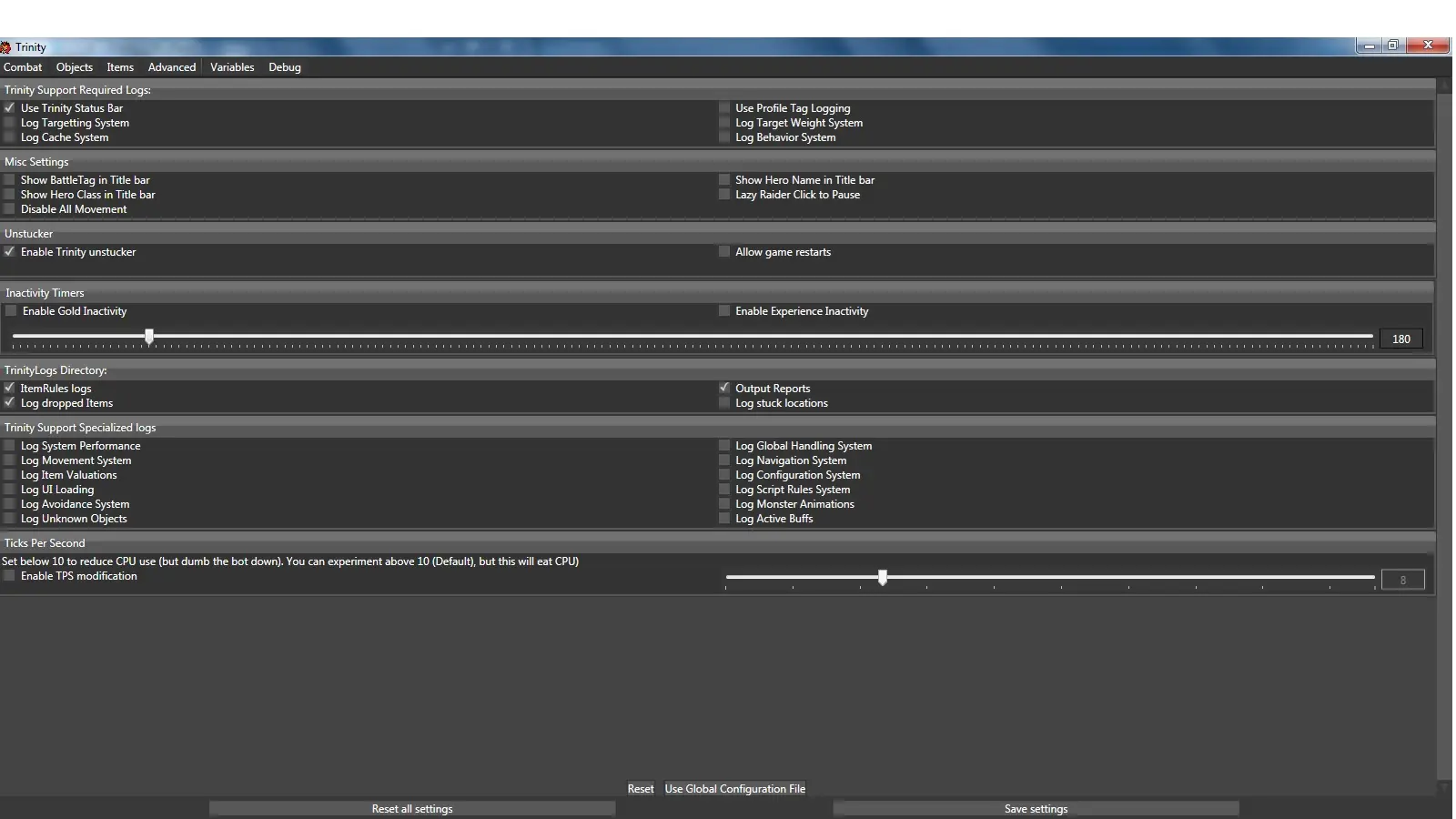This screenshot has height=819, width=1456.
Task: Enable Log Target Weight System
Action: (724, 122)
